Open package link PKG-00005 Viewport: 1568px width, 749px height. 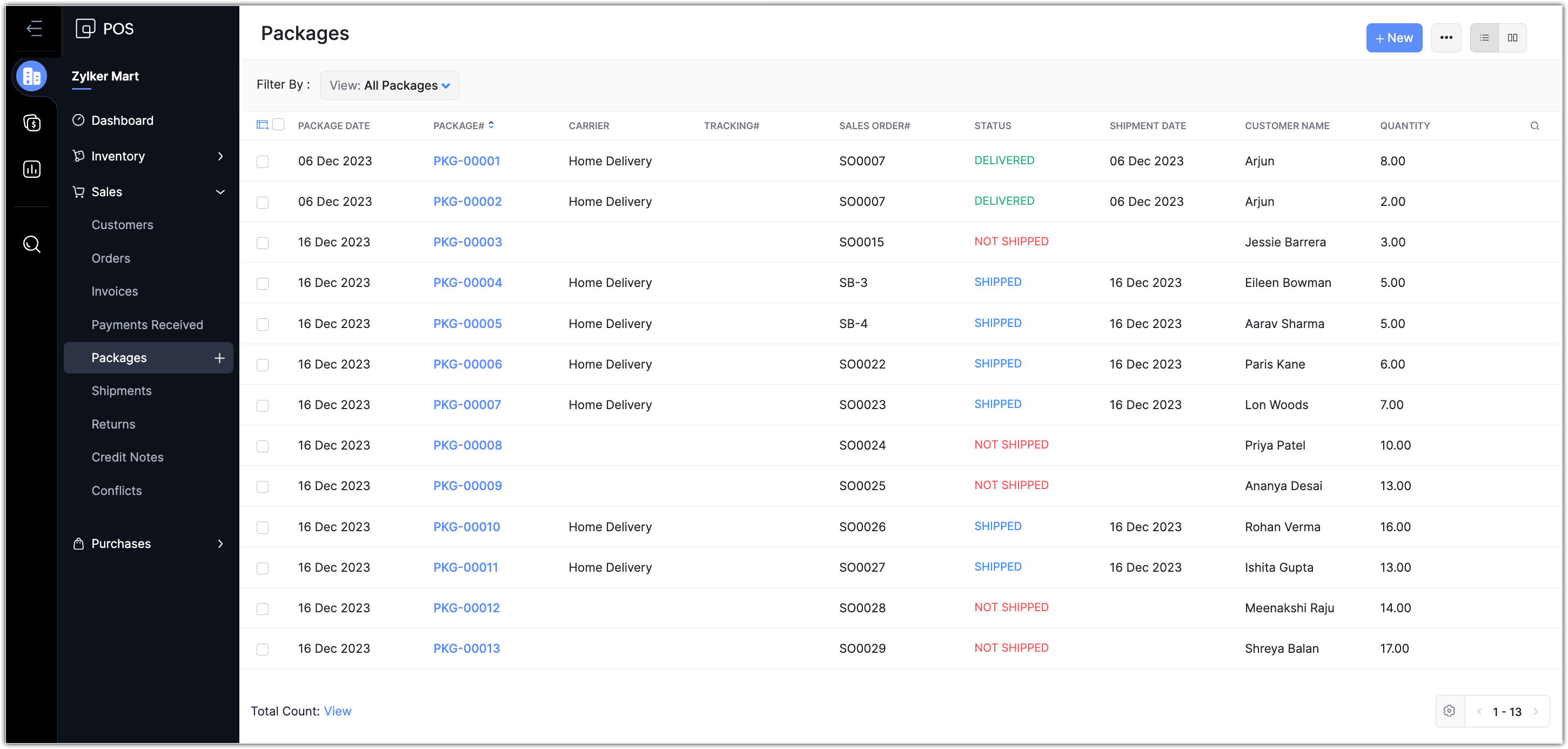point(467,324)
